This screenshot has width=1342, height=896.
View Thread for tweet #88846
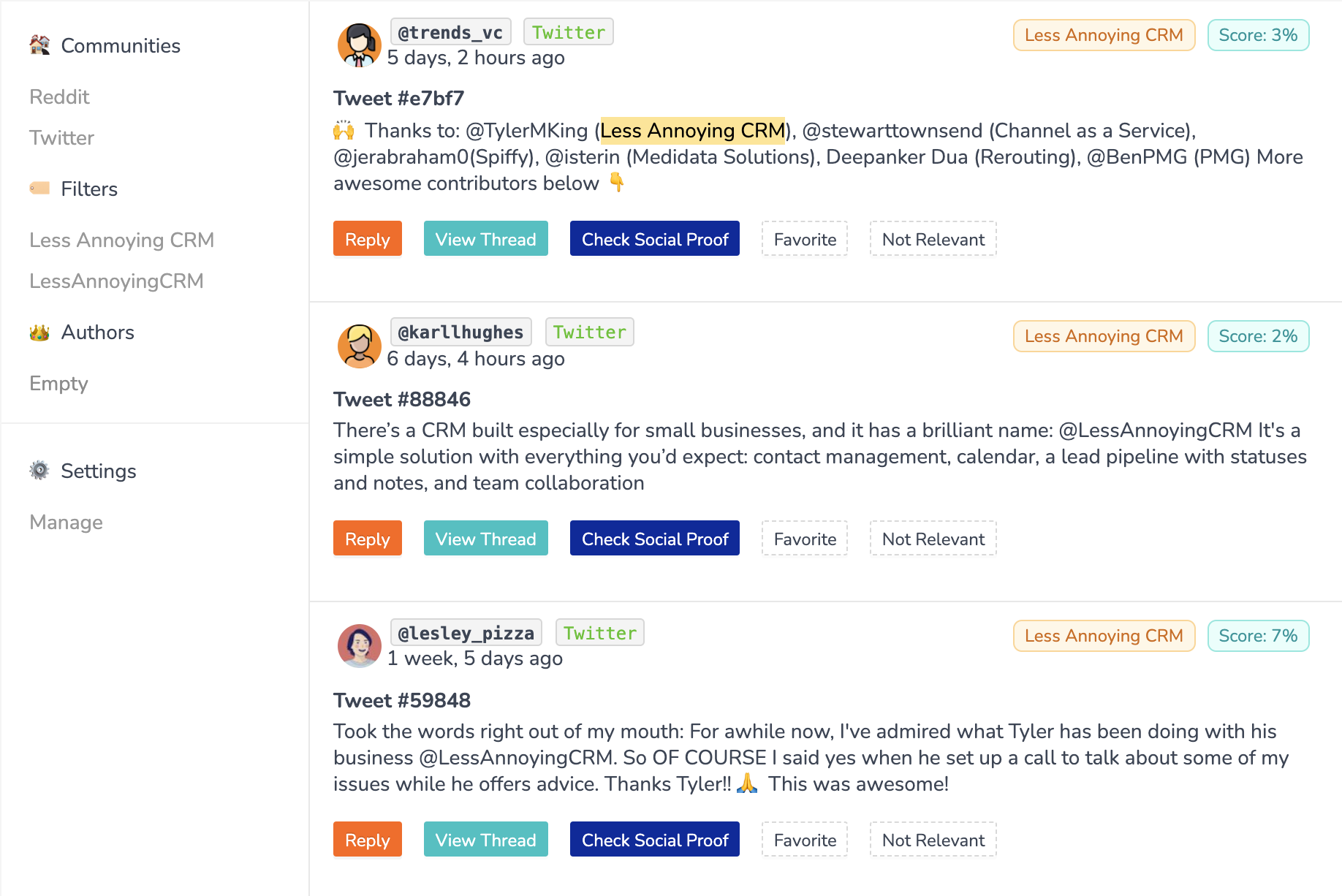pyautogui.click(x=486, y=539)
